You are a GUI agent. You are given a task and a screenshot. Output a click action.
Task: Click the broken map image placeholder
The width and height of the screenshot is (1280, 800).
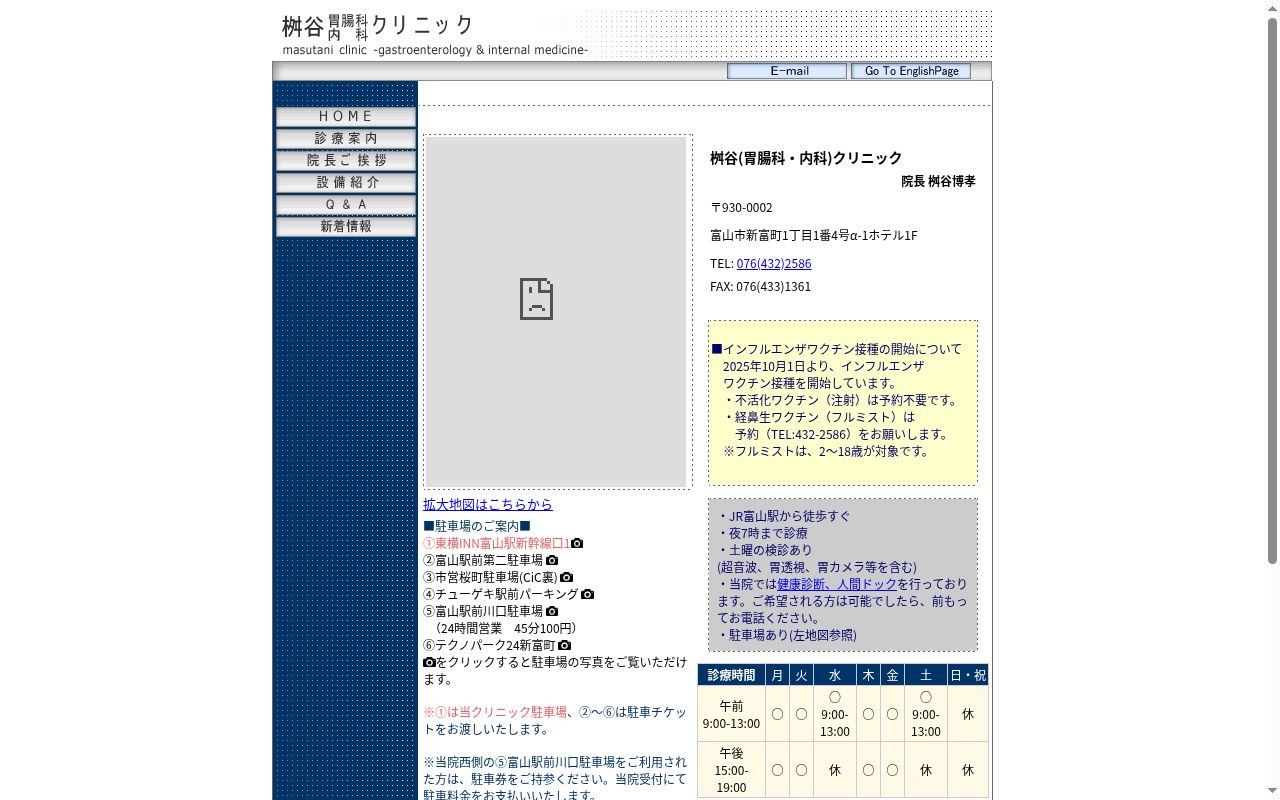557,312
